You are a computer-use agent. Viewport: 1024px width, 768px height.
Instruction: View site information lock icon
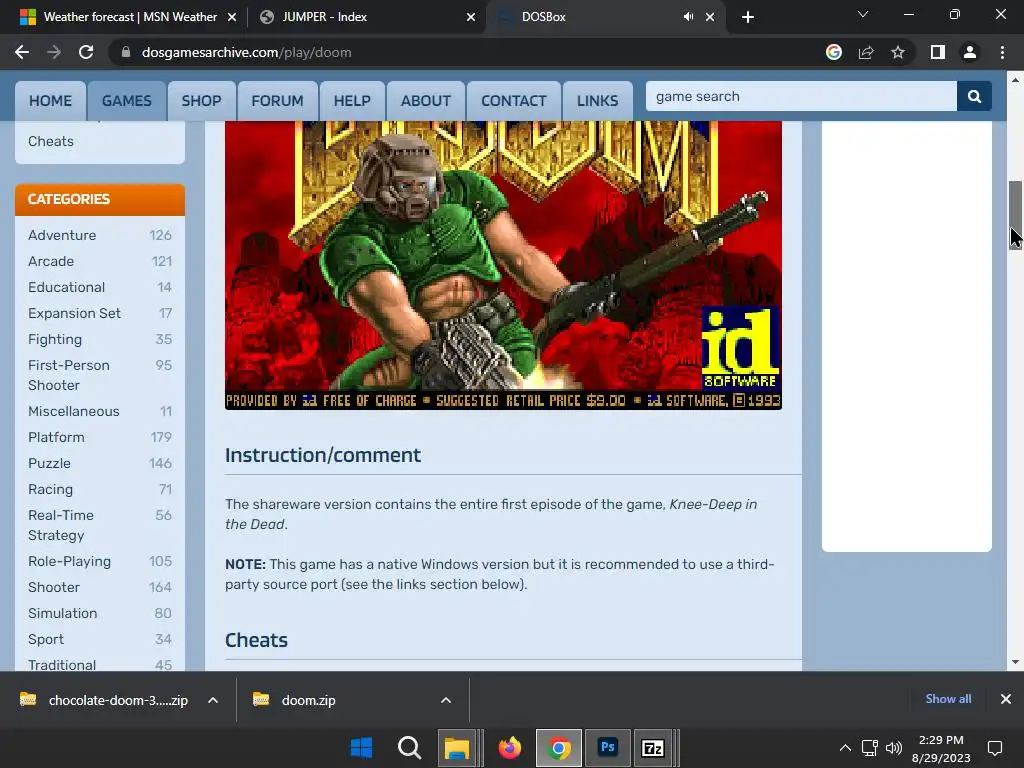pyautogui.click(x=126, y=52)
